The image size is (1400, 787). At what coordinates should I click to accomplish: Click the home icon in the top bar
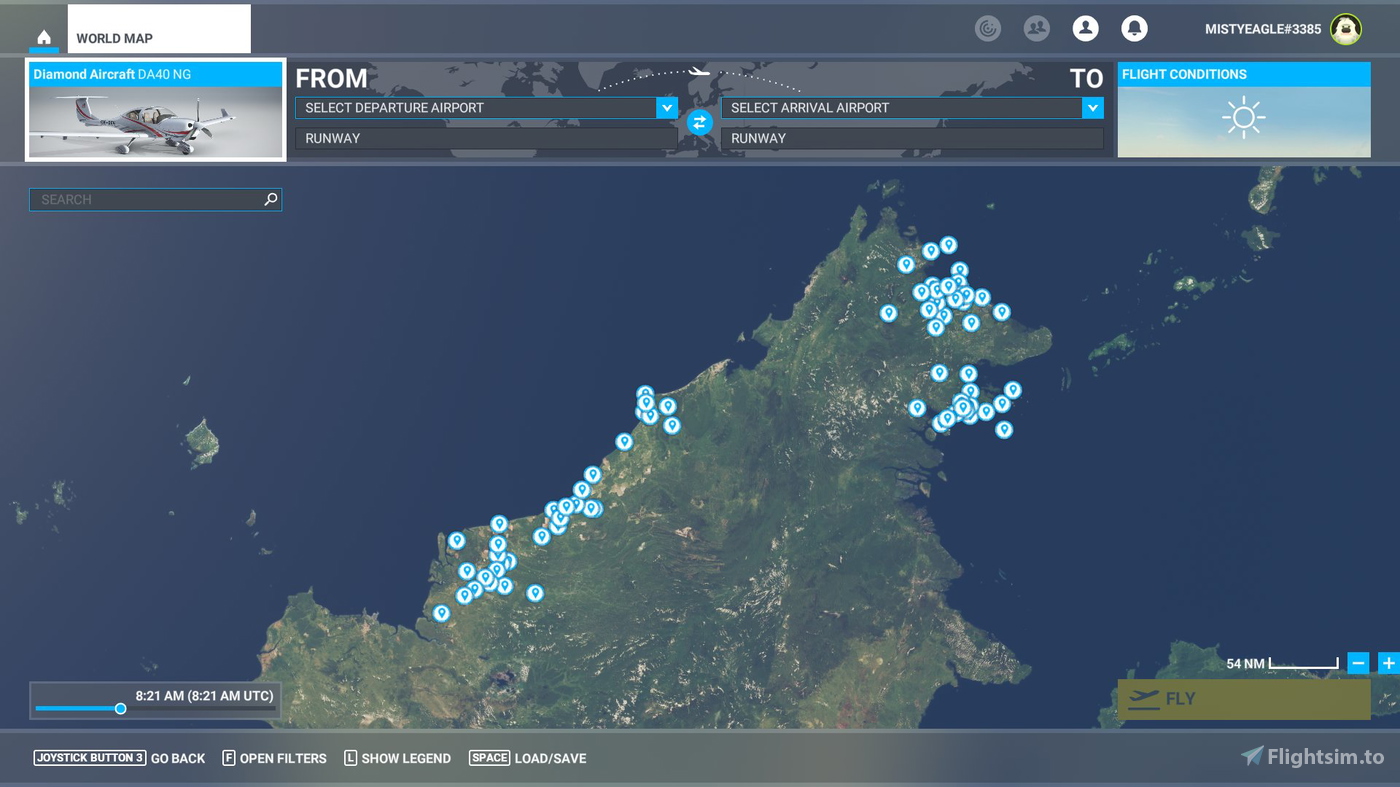43,36
